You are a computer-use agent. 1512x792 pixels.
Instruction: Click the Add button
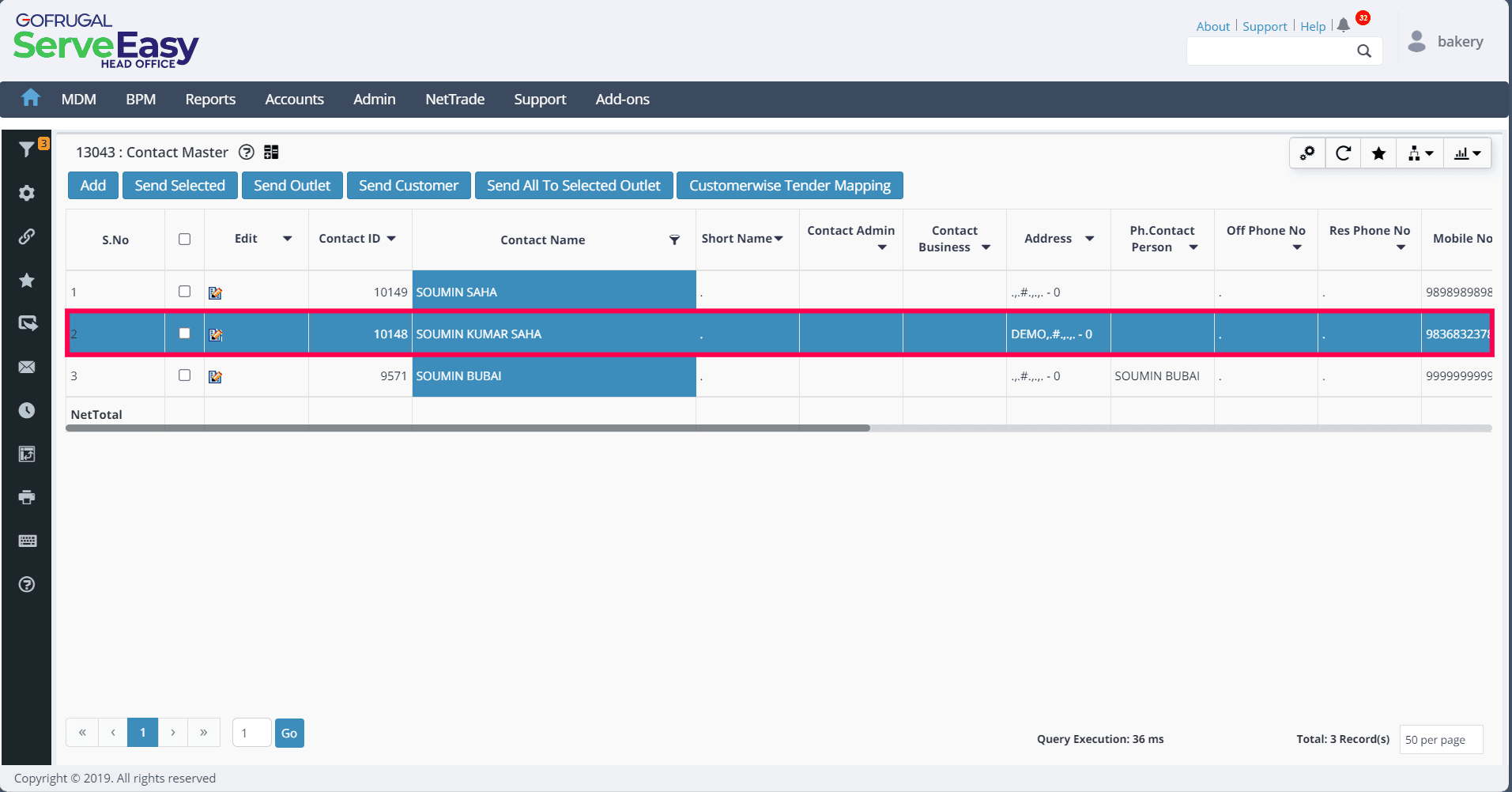[93, 186]
